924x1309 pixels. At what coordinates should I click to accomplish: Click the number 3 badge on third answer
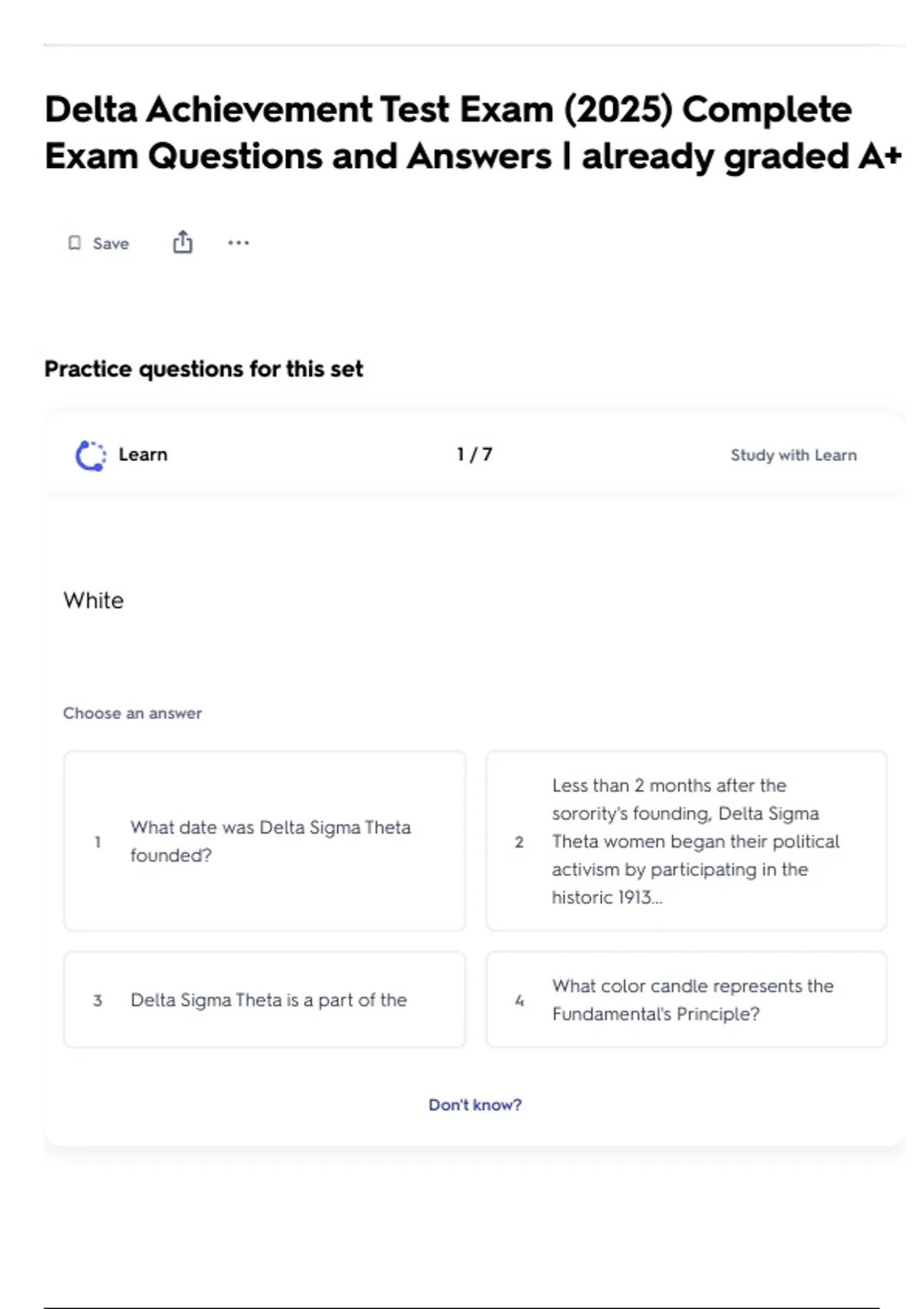pos(98,1000)
